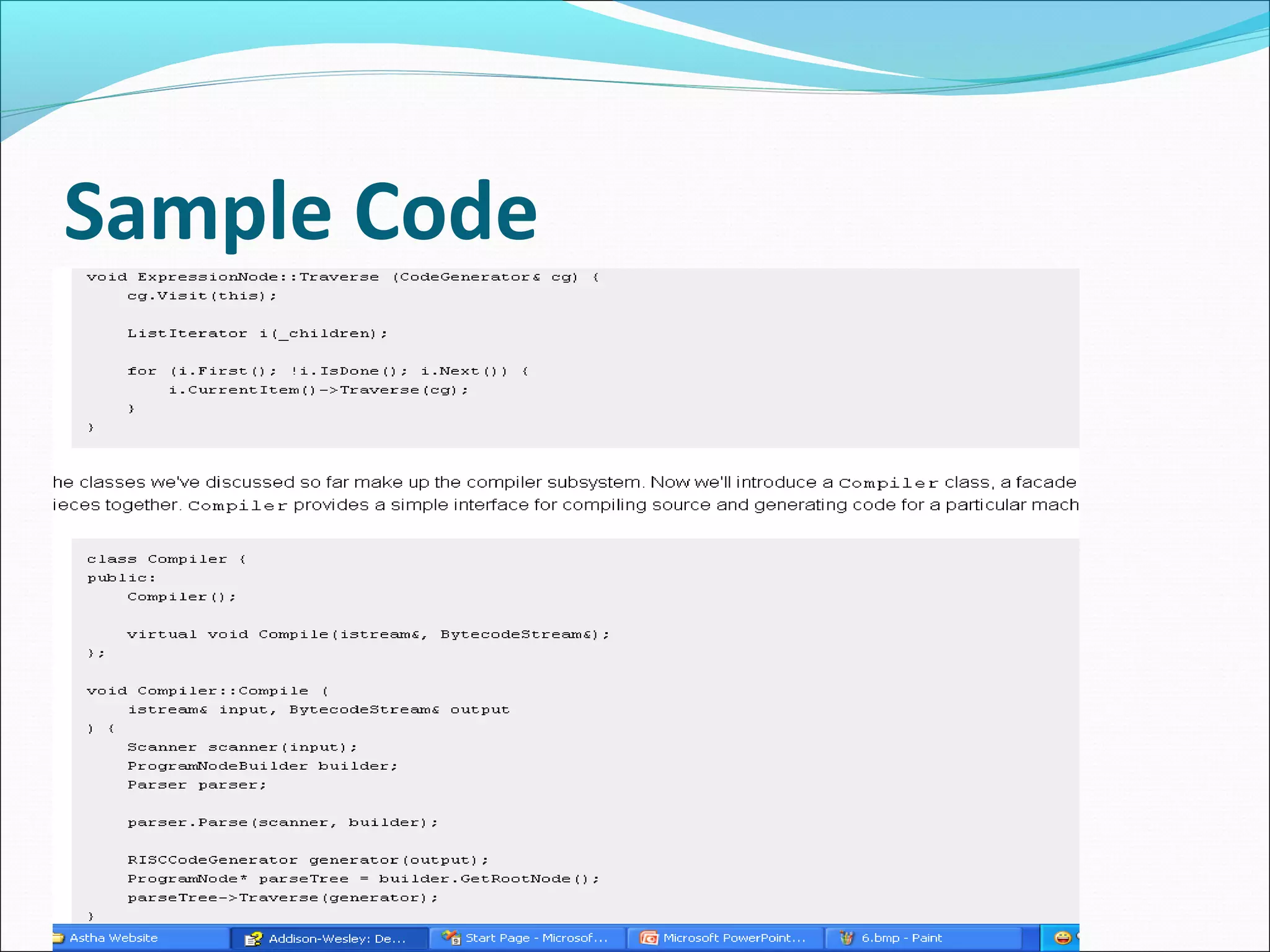Click the 'ListIterator i(_children);' line

257,333
